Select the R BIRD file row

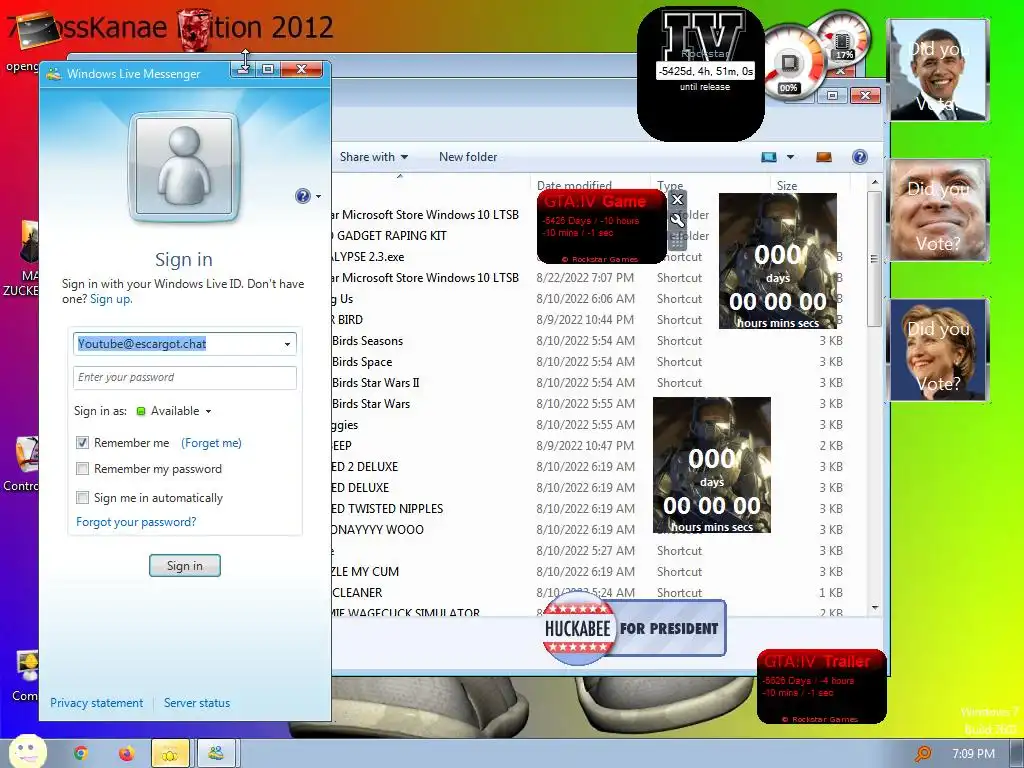click(591, 320)
